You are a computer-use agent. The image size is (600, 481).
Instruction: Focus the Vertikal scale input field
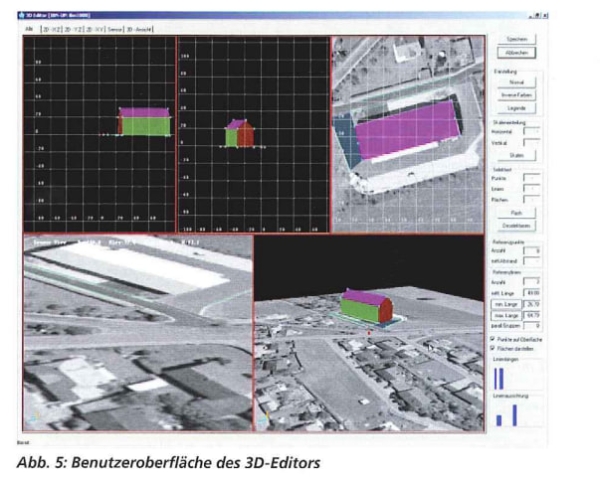[532, 142]
